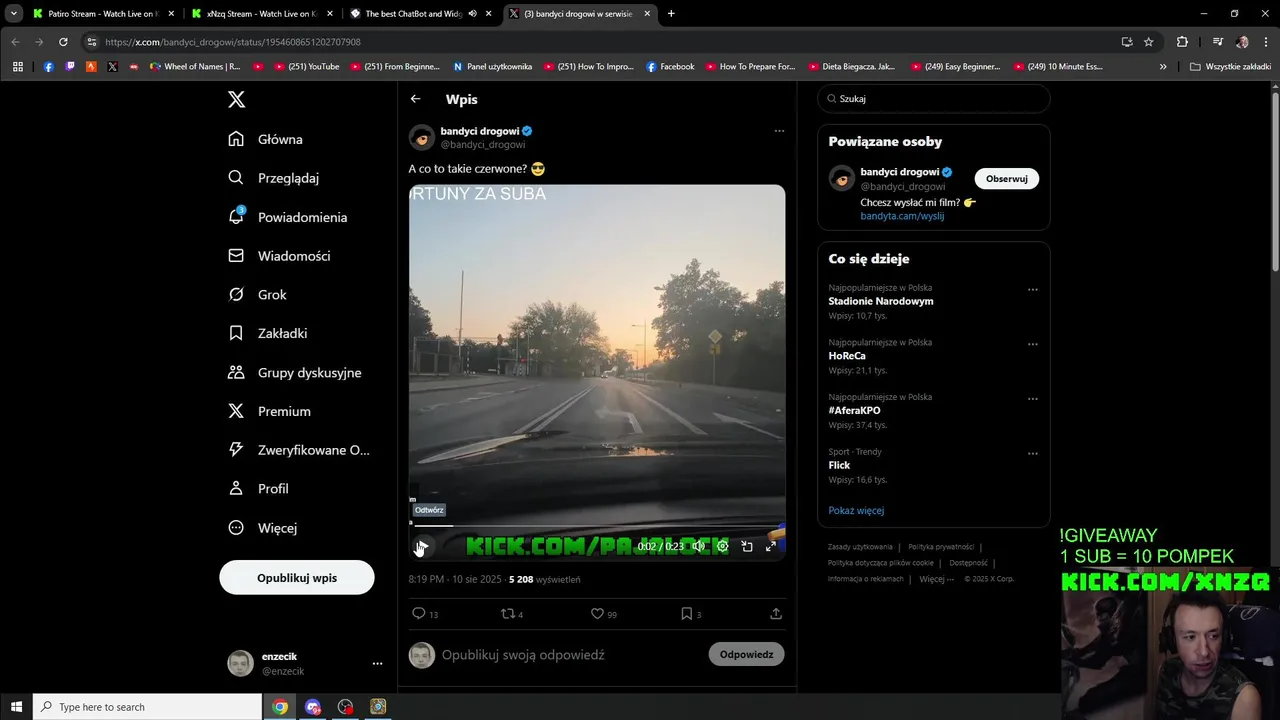Open Stadionie Narodowym trend
This screenshot has height=720, width=1280.
point(881,301)
